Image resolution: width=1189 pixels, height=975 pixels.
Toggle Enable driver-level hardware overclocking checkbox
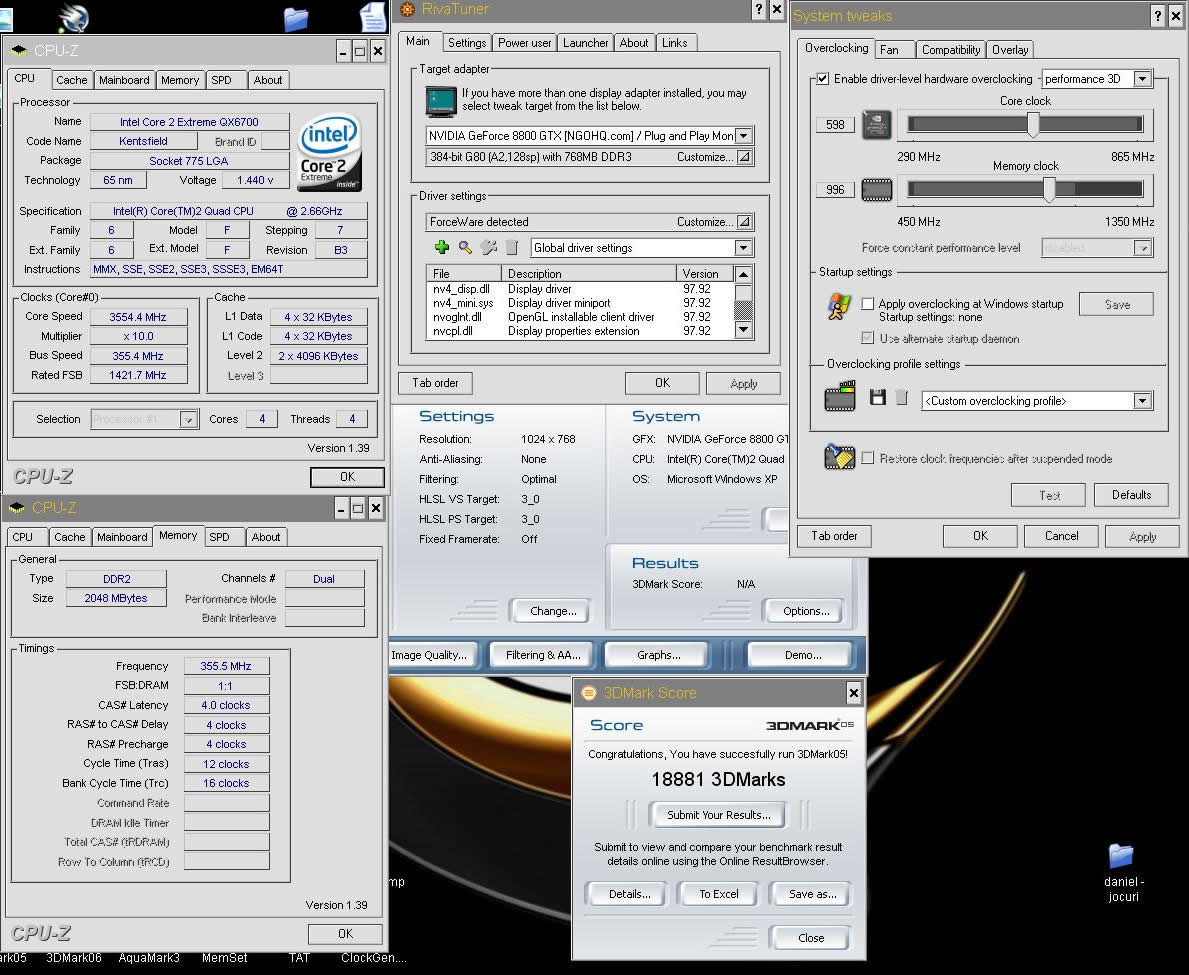point(823,79)
